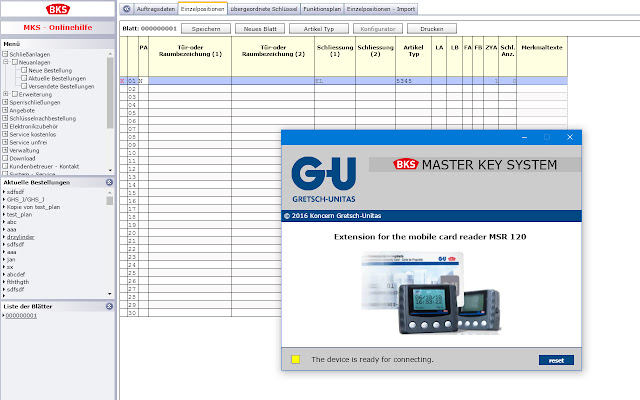The width and height of the screenshot is (640, 400).
Task: Open the MKS - Onlinehilfe link
Action: click(x=58, y=27)
